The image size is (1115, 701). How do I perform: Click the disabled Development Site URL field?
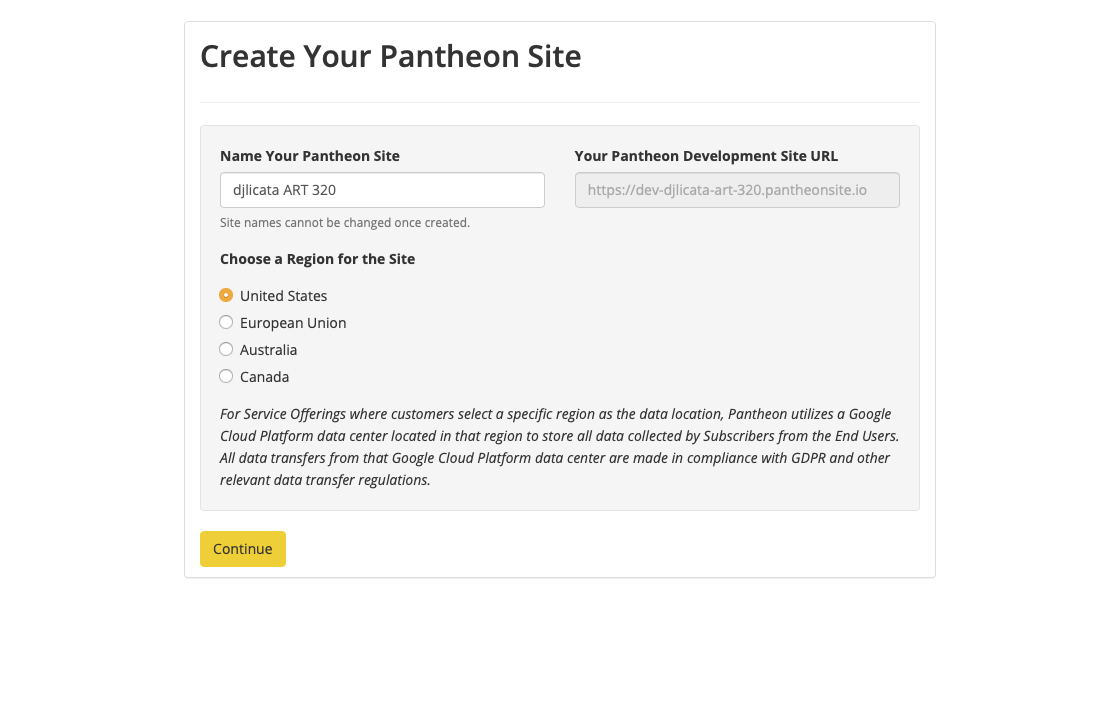[737, 190]
